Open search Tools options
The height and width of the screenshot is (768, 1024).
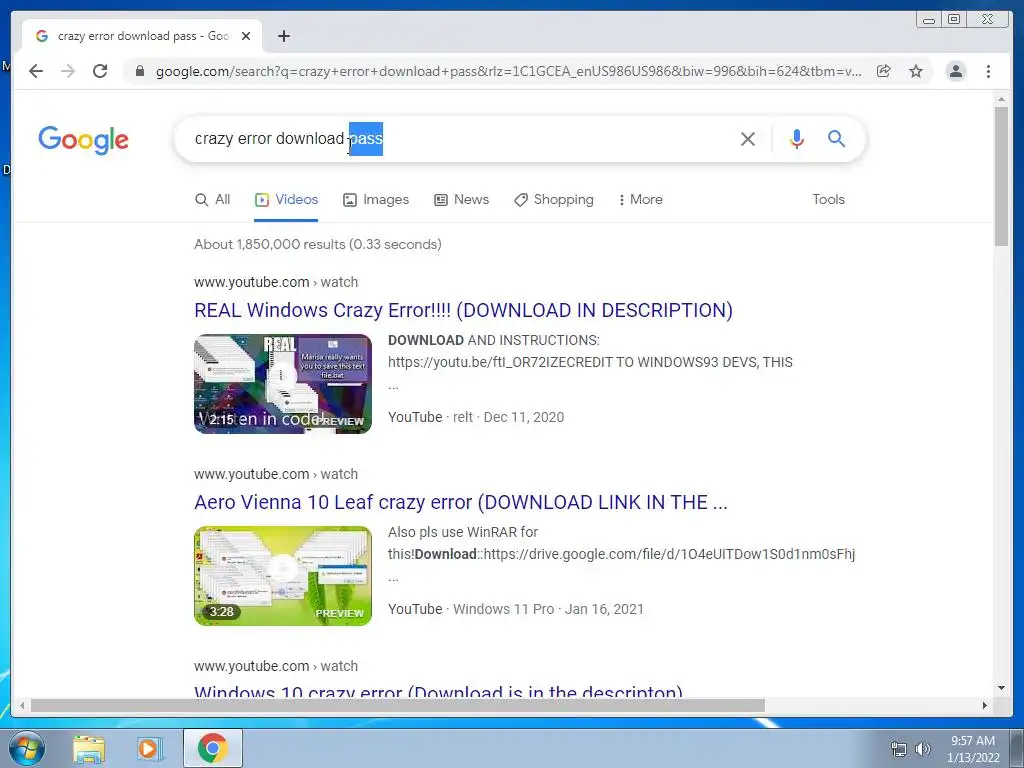pos(828,200)
